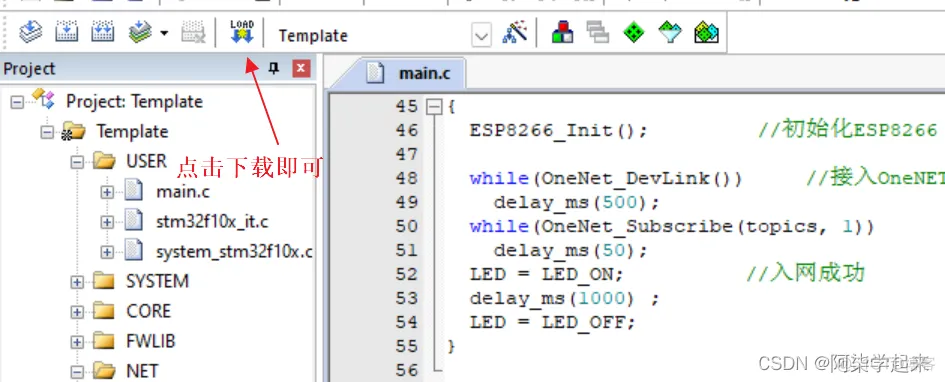This screenshot has width=945, height=382.
Task: Open the Batch Build dropdown arrow
Action: 164,33
